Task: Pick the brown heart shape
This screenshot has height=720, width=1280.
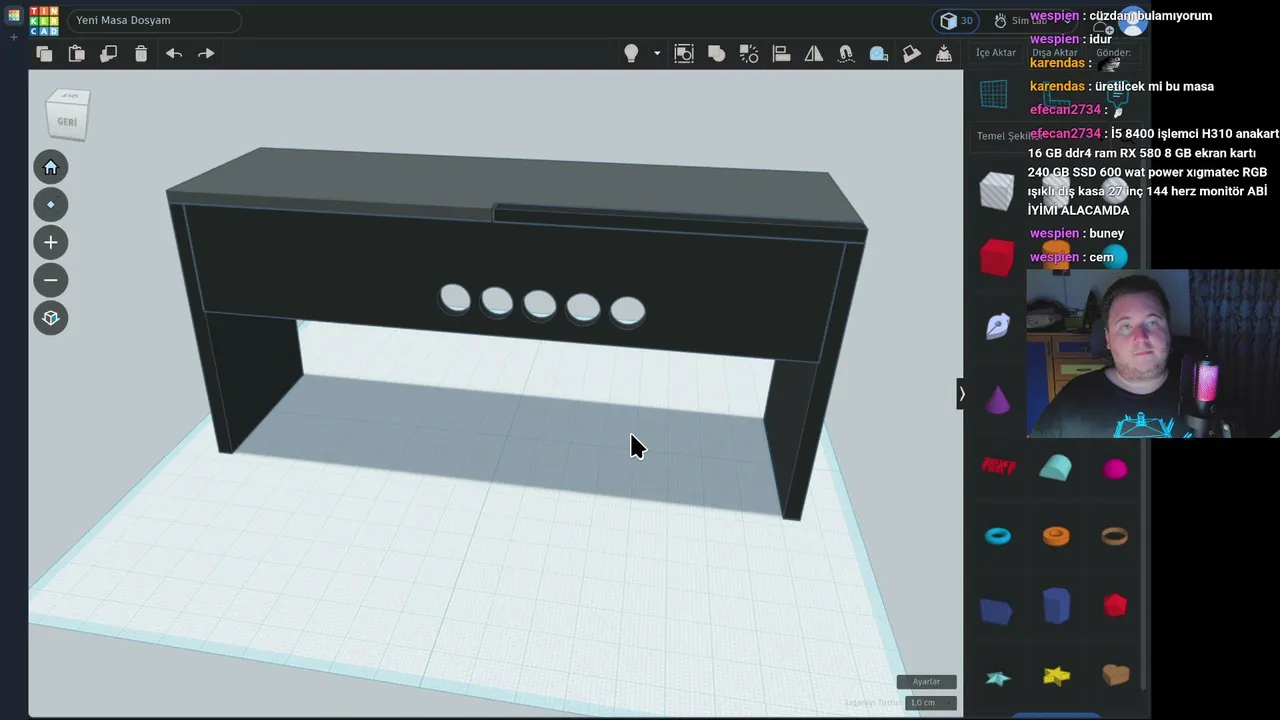Action: point(1115,676)
